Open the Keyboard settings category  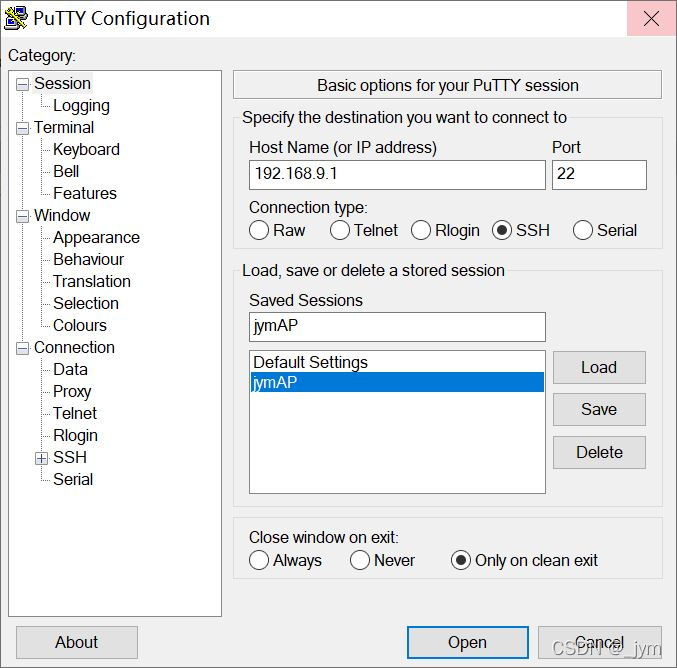click(x=86, y=149)
